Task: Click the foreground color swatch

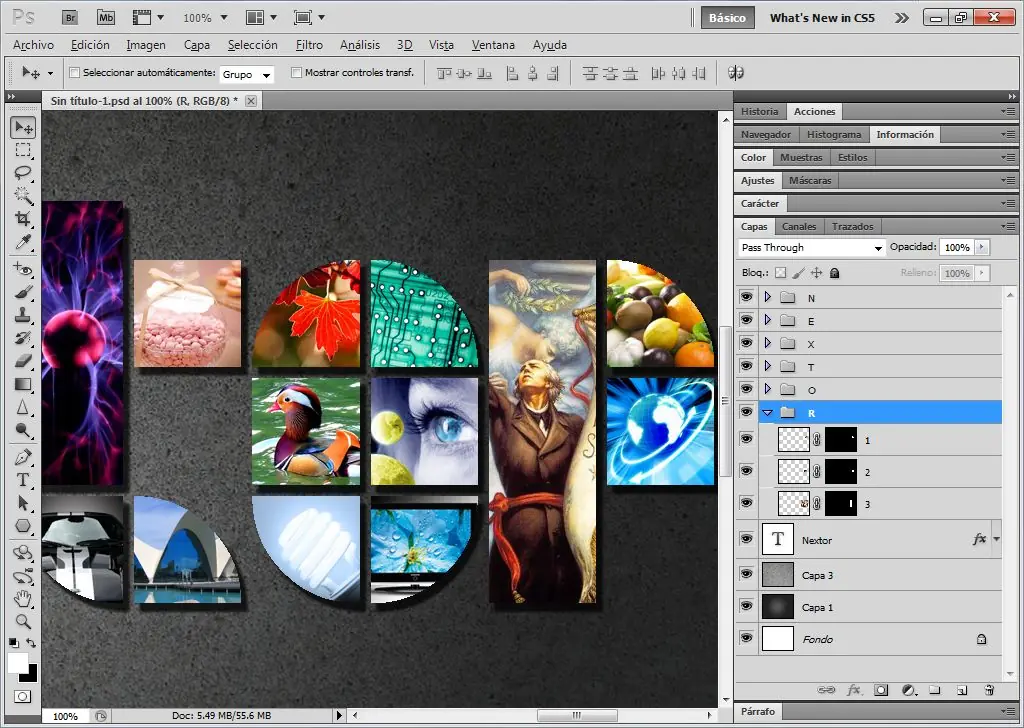Action: pos(18,663)
